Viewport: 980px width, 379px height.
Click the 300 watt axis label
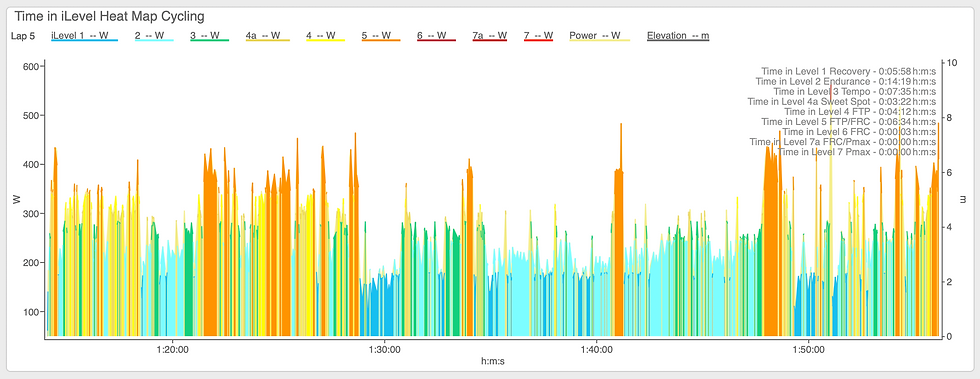point(32,214)
